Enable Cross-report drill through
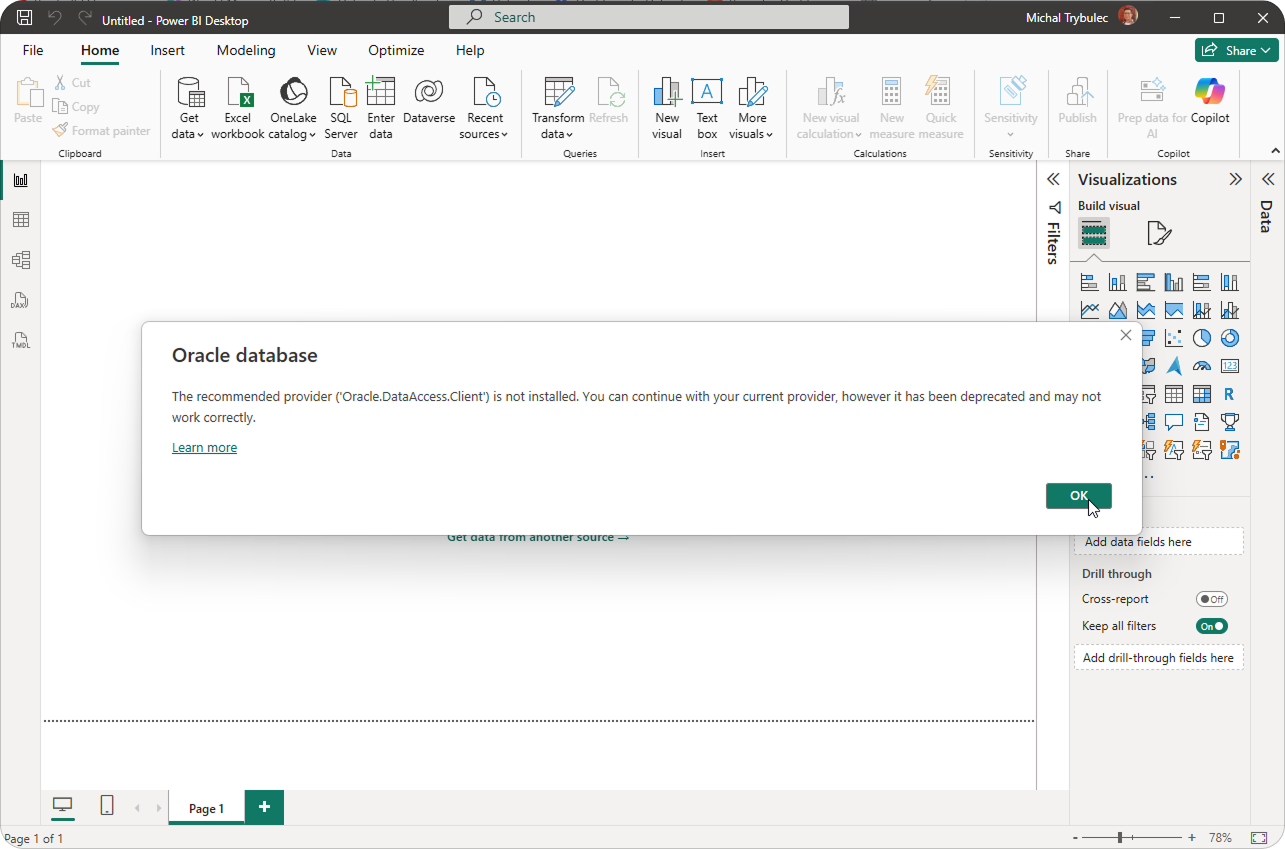Screen dimensions: 1285x849 coord(1211,598)
